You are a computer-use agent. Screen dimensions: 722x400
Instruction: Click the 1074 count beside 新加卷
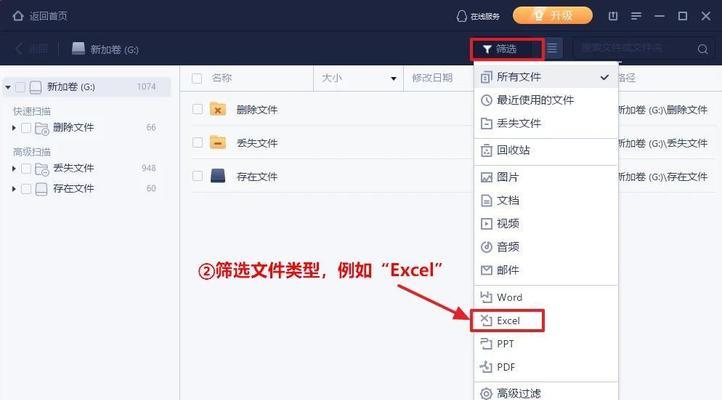pos(146,87)
